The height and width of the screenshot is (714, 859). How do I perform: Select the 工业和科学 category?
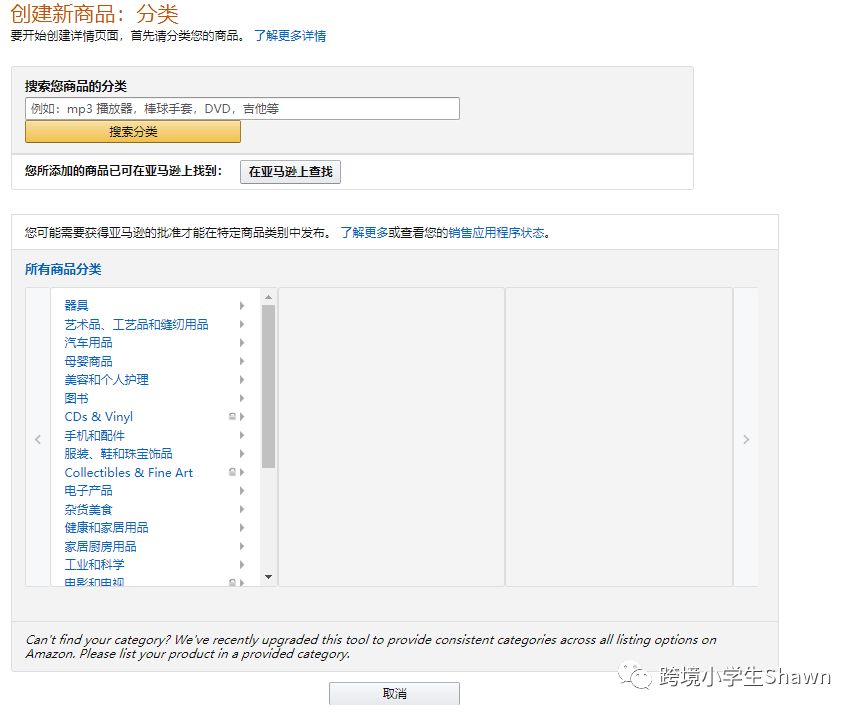pyautogui.click(x=94, y=564)
